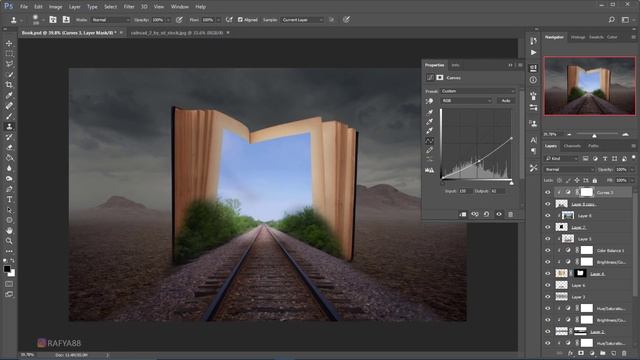Click the Curves Input value field
This screenshot has height=360, width=640.
pyautogui.click(x=464, y=191)
